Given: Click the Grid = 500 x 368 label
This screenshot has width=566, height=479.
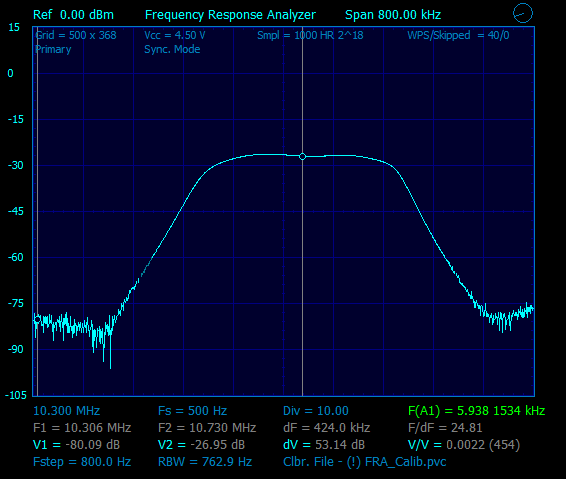Looking at the screenshot, I should point(76,35).
